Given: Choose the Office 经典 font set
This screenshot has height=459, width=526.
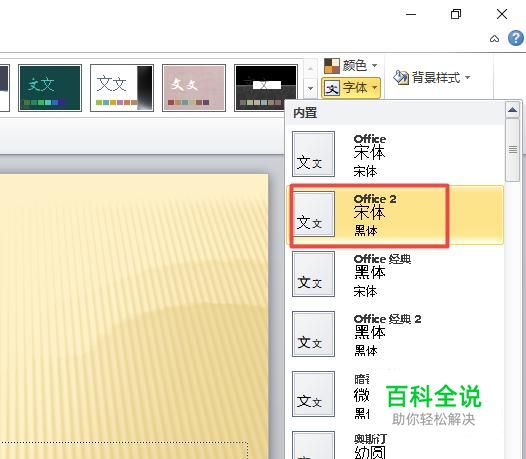Looking at the screenshot, I should (394, 274).
